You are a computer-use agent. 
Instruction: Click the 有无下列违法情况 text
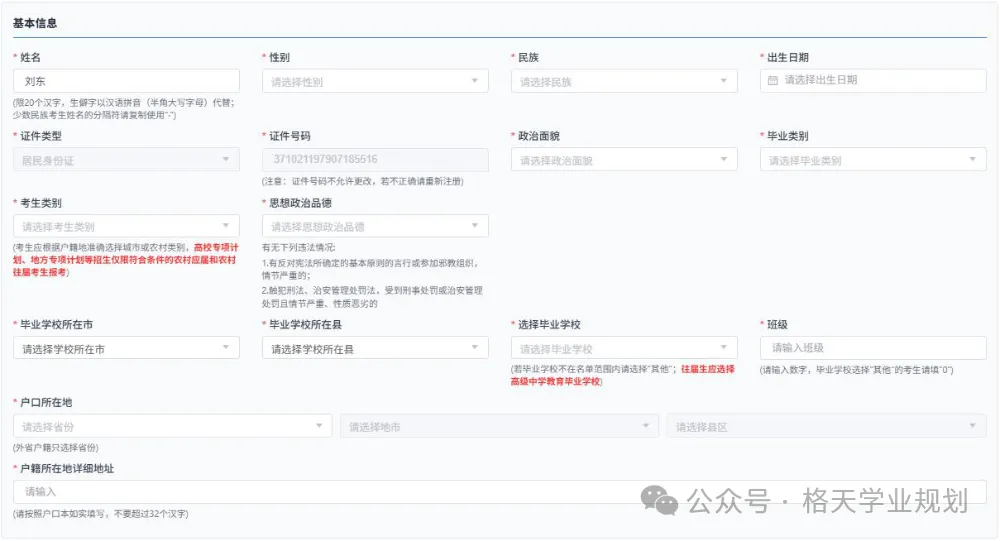298,248
